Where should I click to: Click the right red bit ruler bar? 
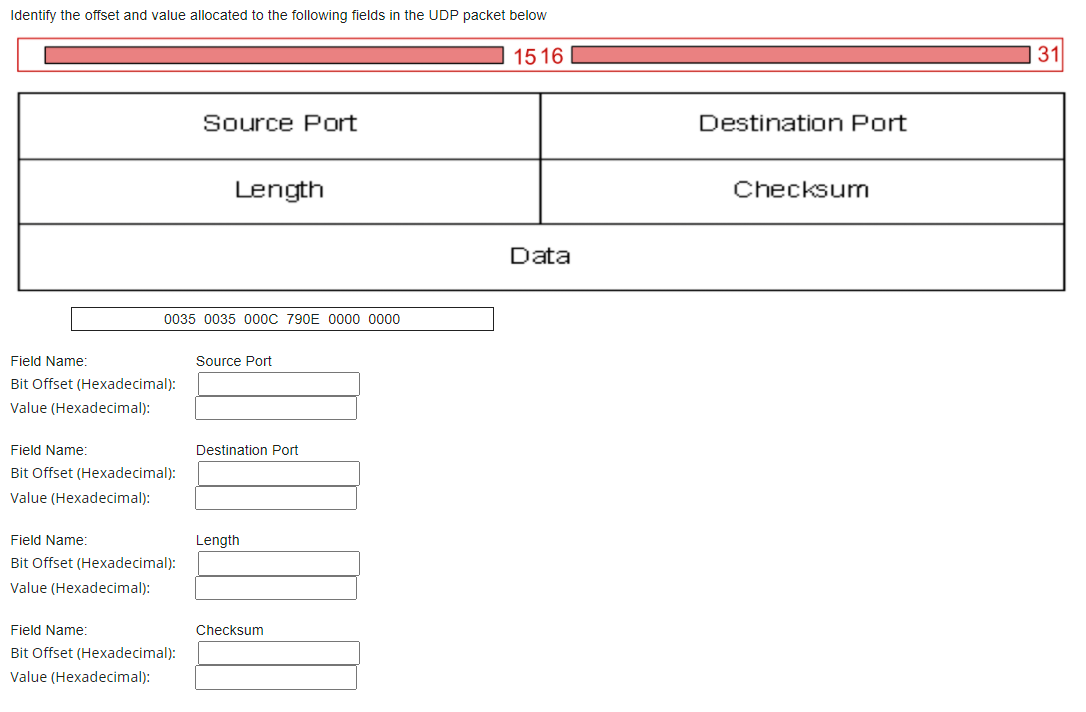tap(800, 55)
